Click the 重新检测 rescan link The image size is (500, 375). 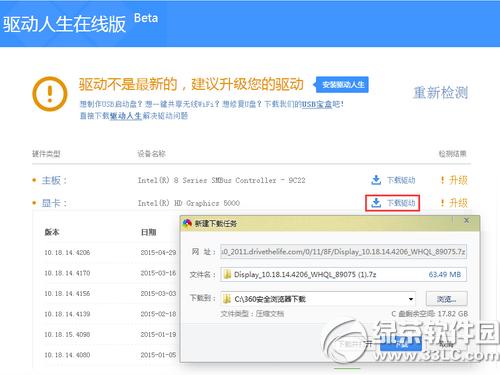tap(441, 93)
